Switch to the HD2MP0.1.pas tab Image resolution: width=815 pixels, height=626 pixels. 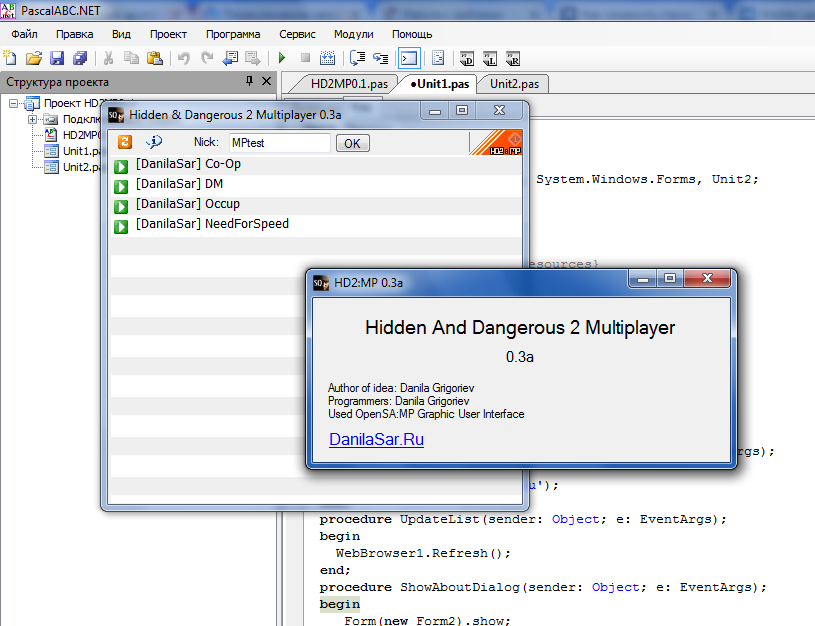coord(341,84)
